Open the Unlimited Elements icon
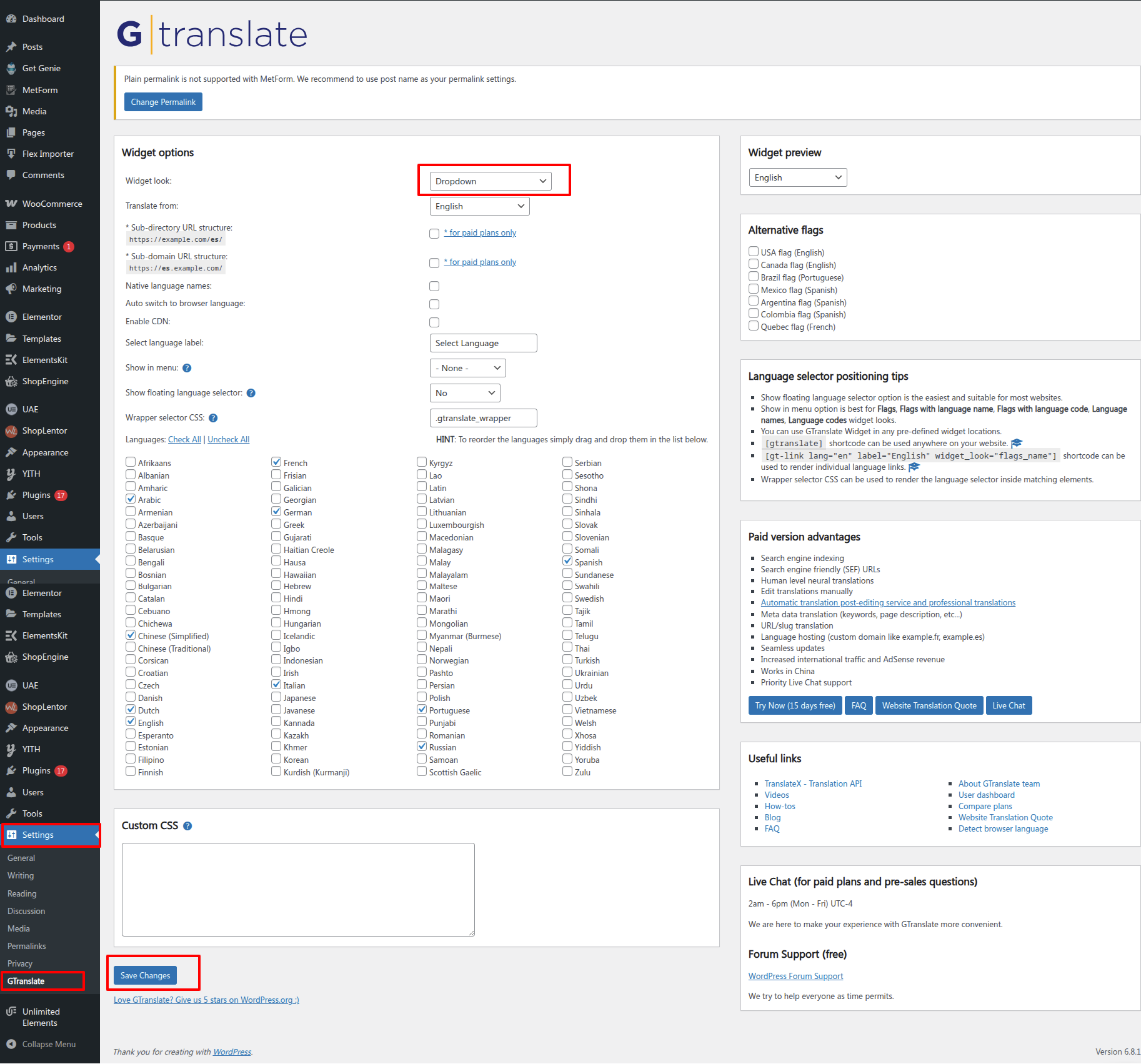The image size is (1141, 1064). 11,1012
